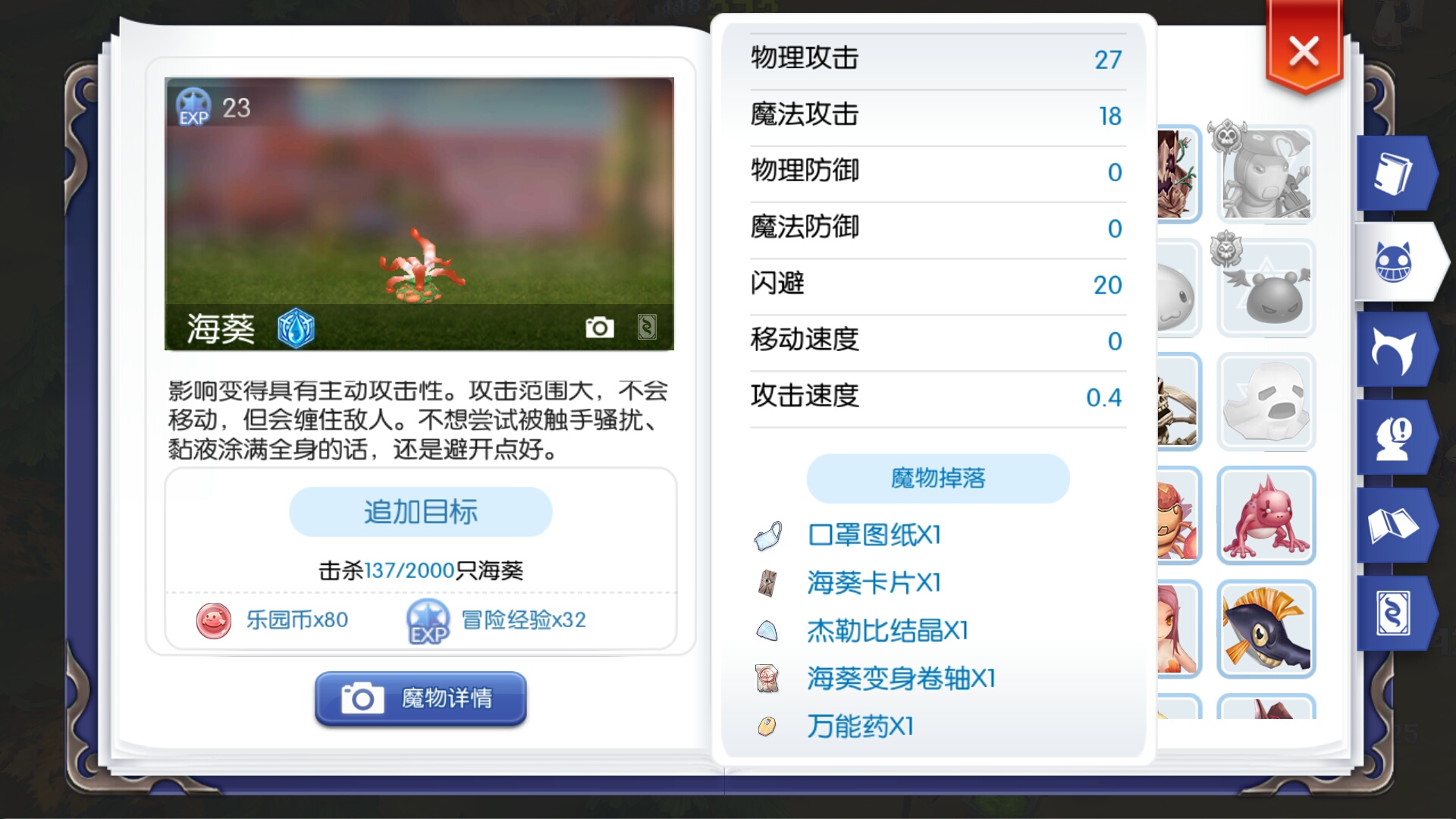
Task: Select the skeleton monster thumbnail
Action: click(1178, 402)
